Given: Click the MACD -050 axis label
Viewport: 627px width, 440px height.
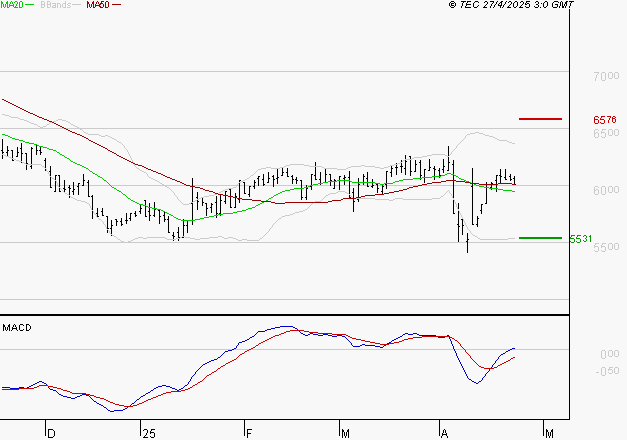Looking at the screenshot, I should pyautogui.click(x=607, y=371).
